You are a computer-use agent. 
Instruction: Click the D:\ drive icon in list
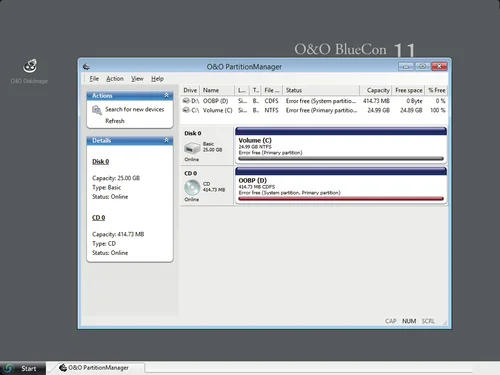click(186, 101)
